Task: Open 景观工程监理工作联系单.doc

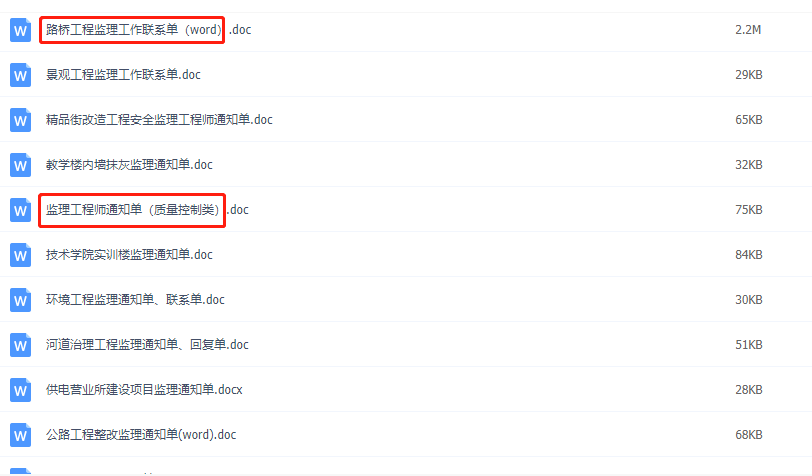Action: [x=123, y=75]
